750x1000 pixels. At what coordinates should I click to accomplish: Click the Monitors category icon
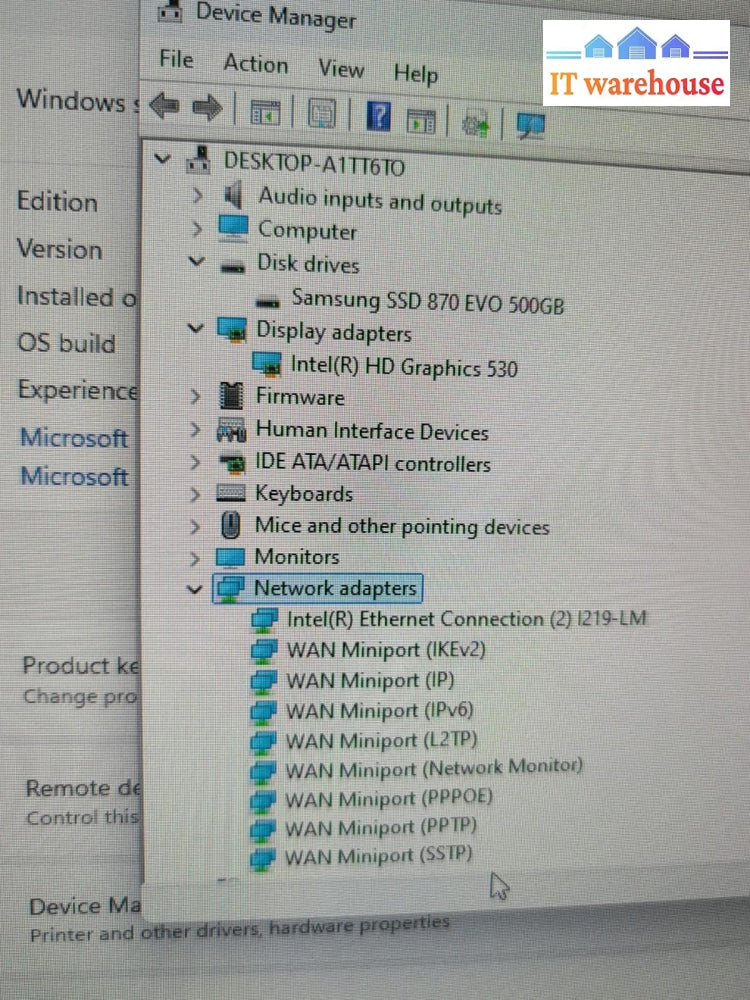point(230,557)
